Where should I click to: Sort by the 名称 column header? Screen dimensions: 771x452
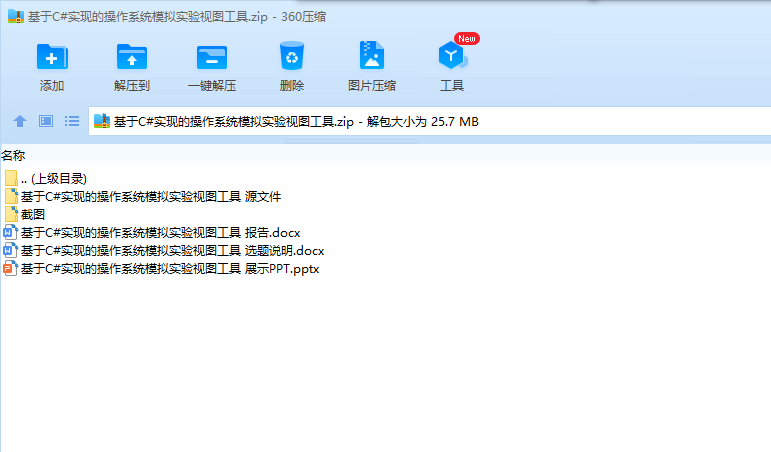pyautogui.click(x=13, y=156)
